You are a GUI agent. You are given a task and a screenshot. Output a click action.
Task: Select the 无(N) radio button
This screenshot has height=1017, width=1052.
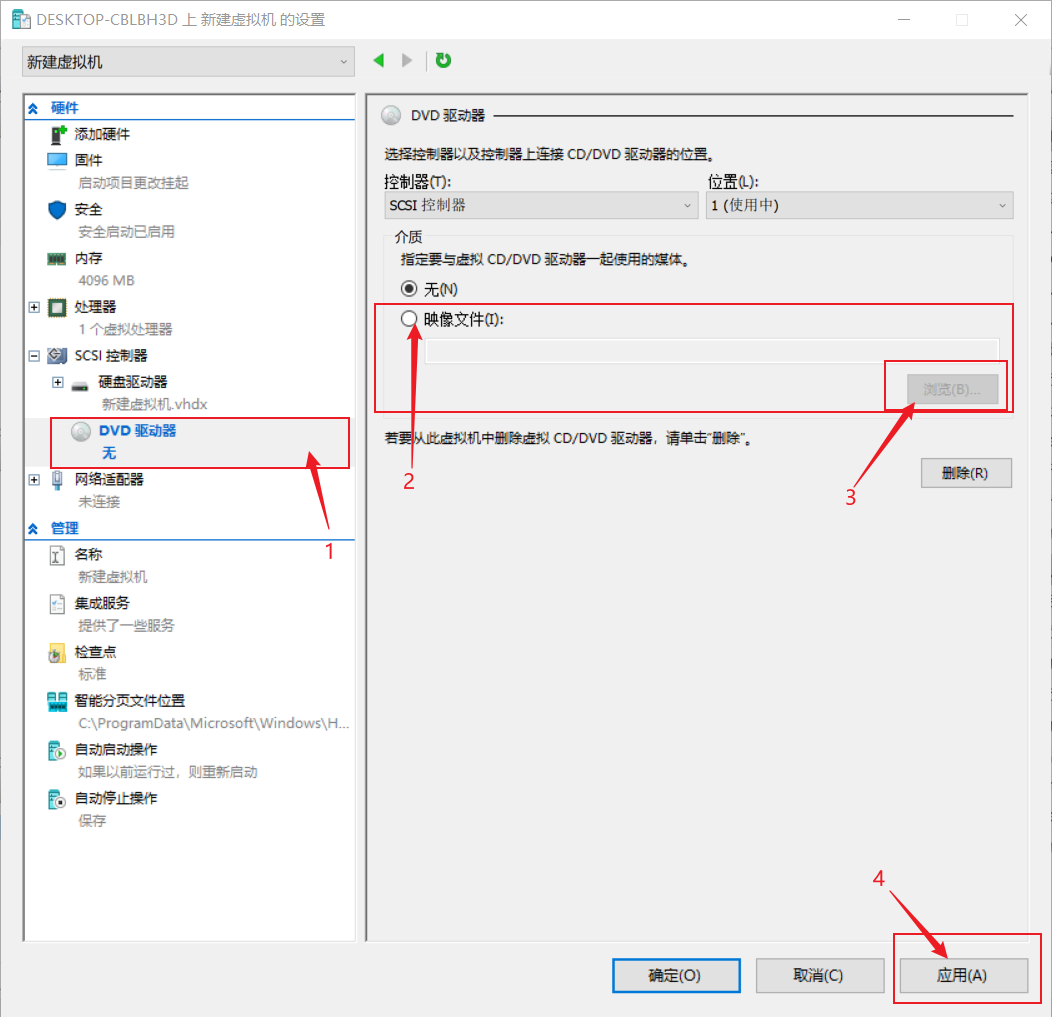(x=408, y=289)
